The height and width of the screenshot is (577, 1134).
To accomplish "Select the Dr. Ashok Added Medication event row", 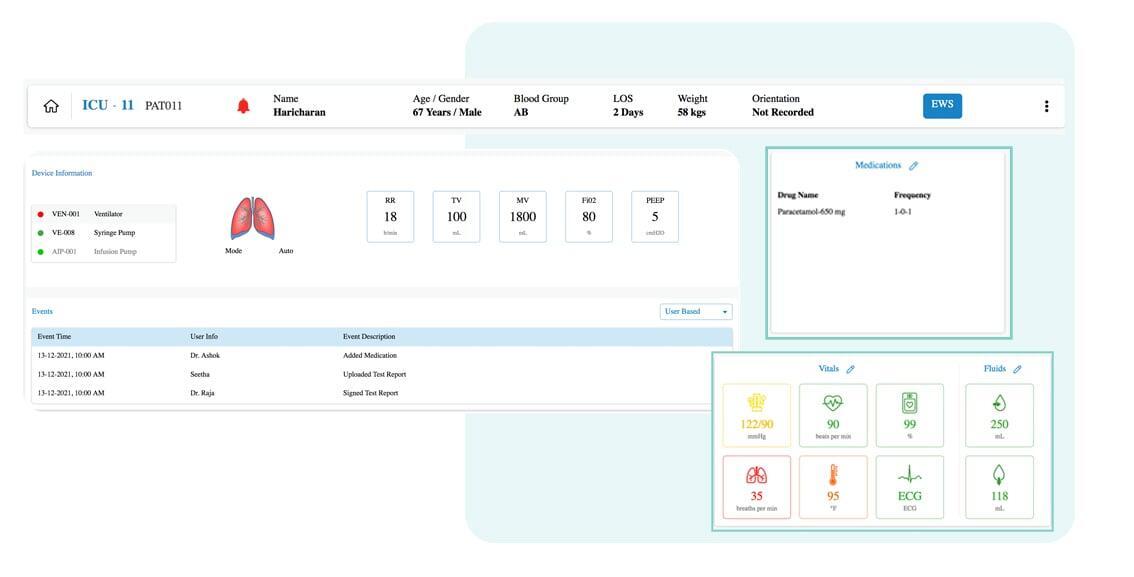I will (380, 355).
